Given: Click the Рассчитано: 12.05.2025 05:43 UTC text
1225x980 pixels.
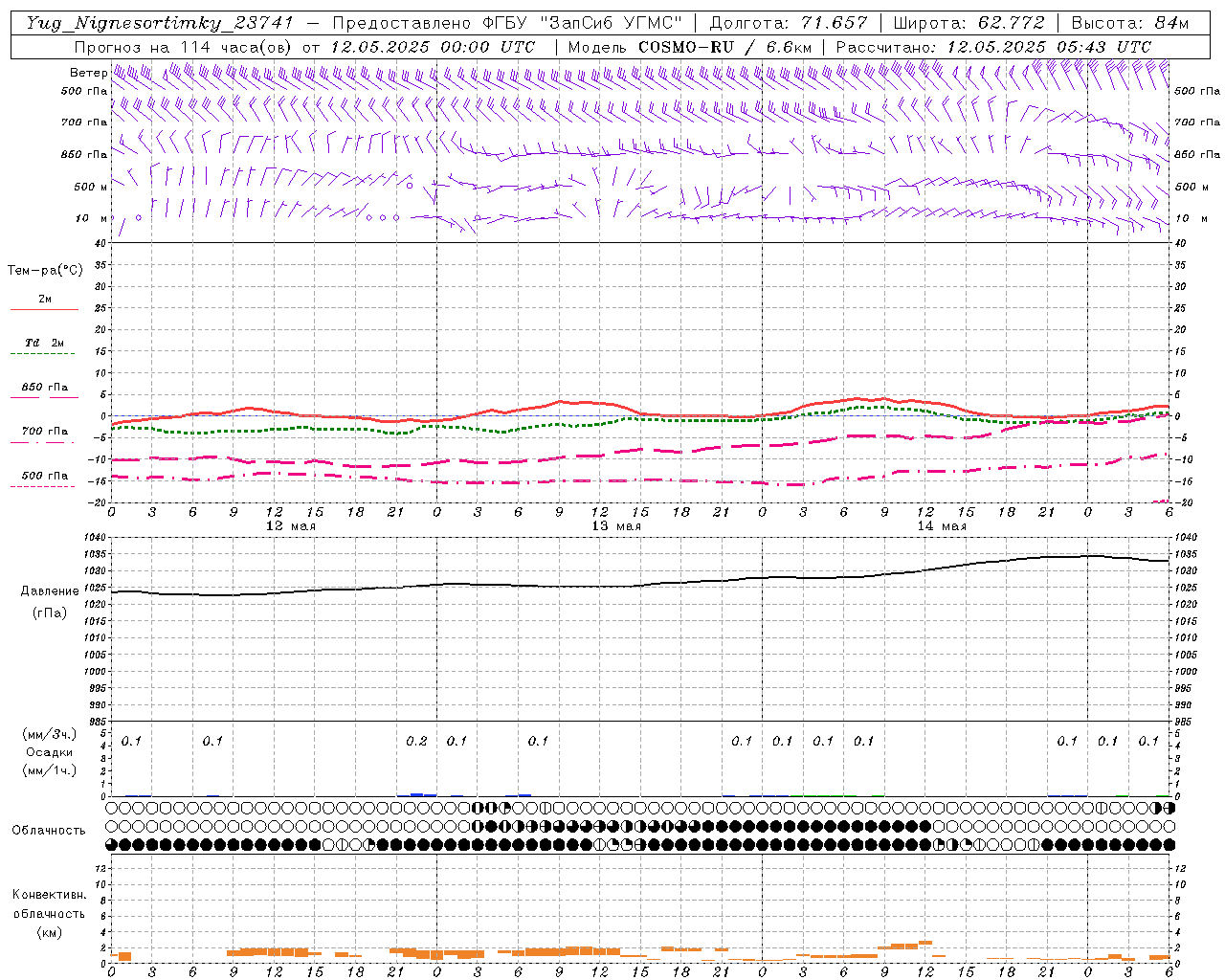Looking at the screenshot, I should [x=994, y=47].
